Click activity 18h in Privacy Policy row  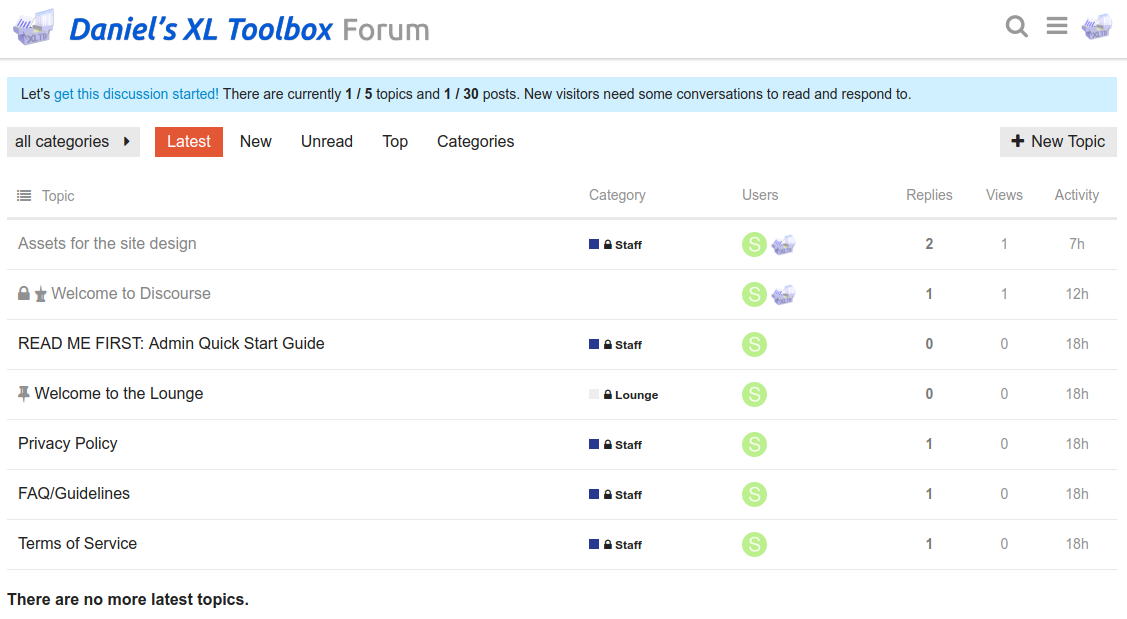pyautogui.click(x=1077, y=444)
